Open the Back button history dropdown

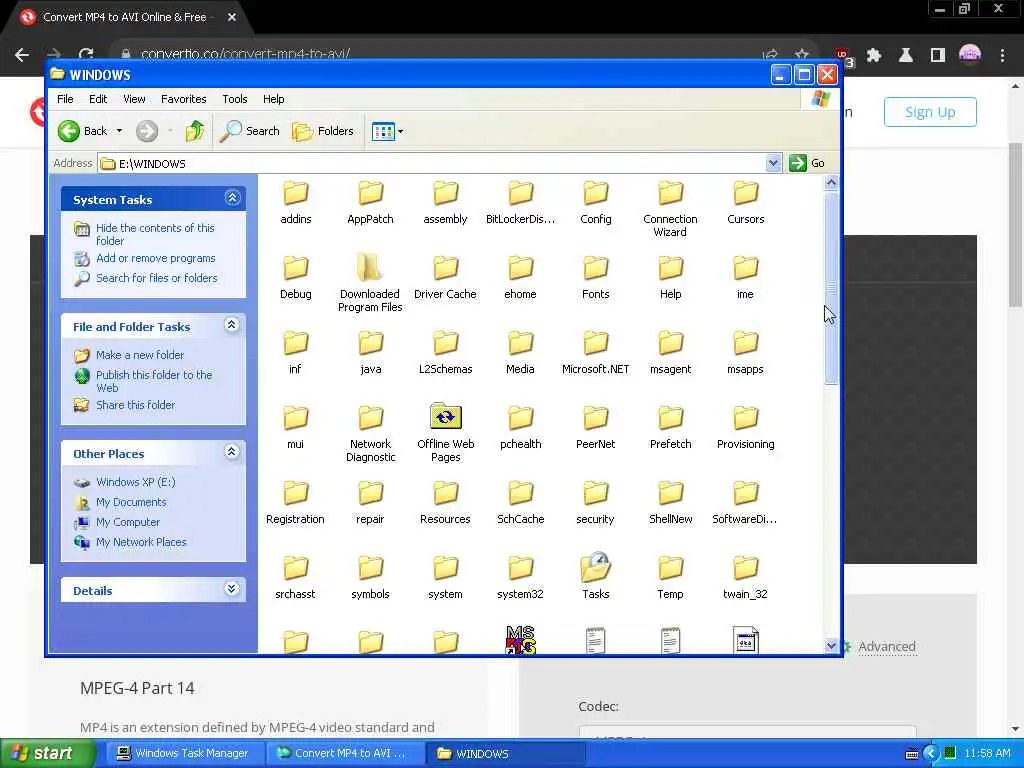tap(120, 131)
